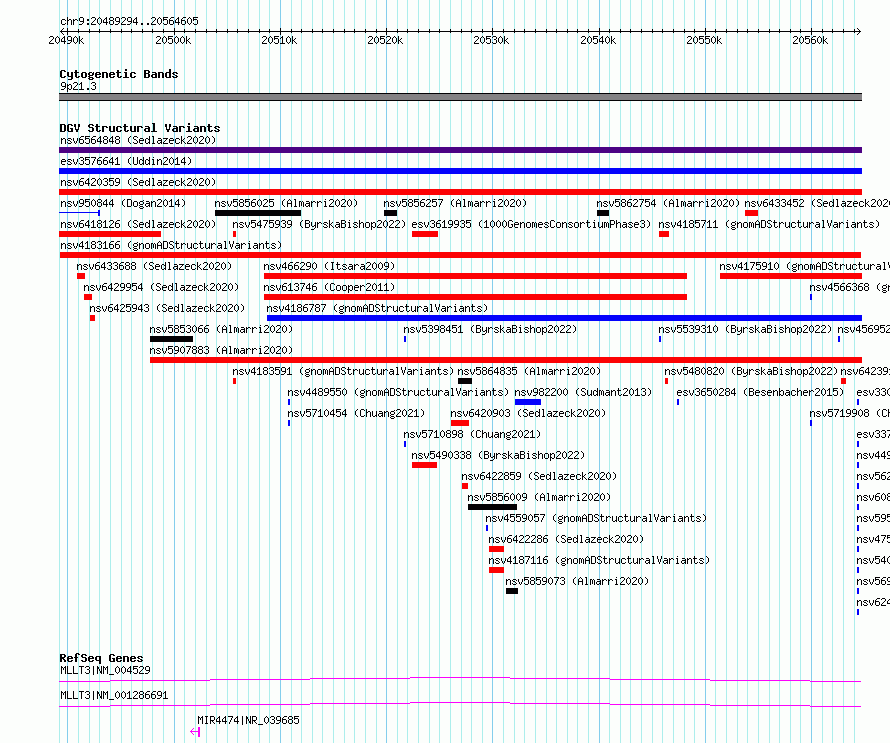Select nsv6433688 (Sedlazeck2020) label

pos(154,266)
